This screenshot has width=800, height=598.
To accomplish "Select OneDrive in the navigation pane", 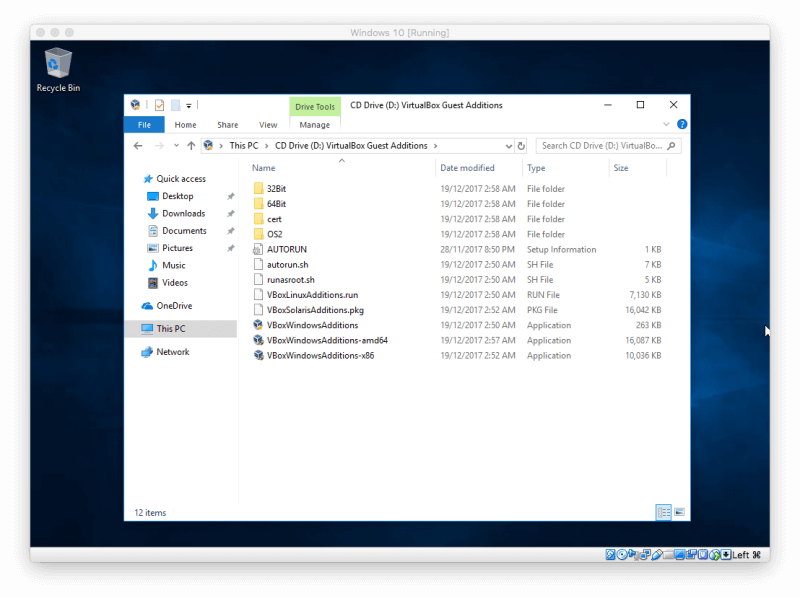I will [x=174, y=306].
